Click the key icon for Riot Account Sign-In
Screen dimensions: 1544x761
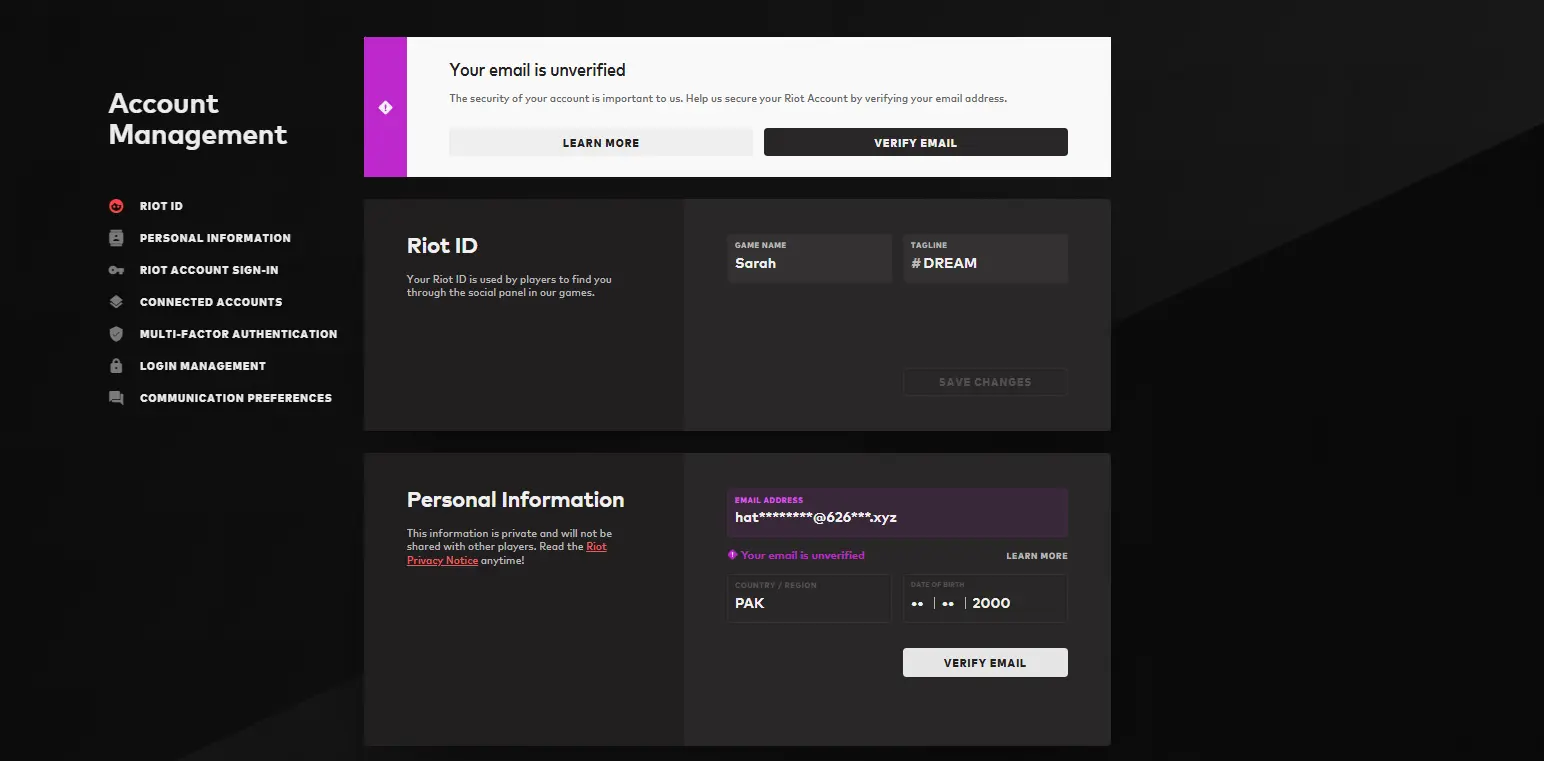pyautogui.click(x=116, y=270)
